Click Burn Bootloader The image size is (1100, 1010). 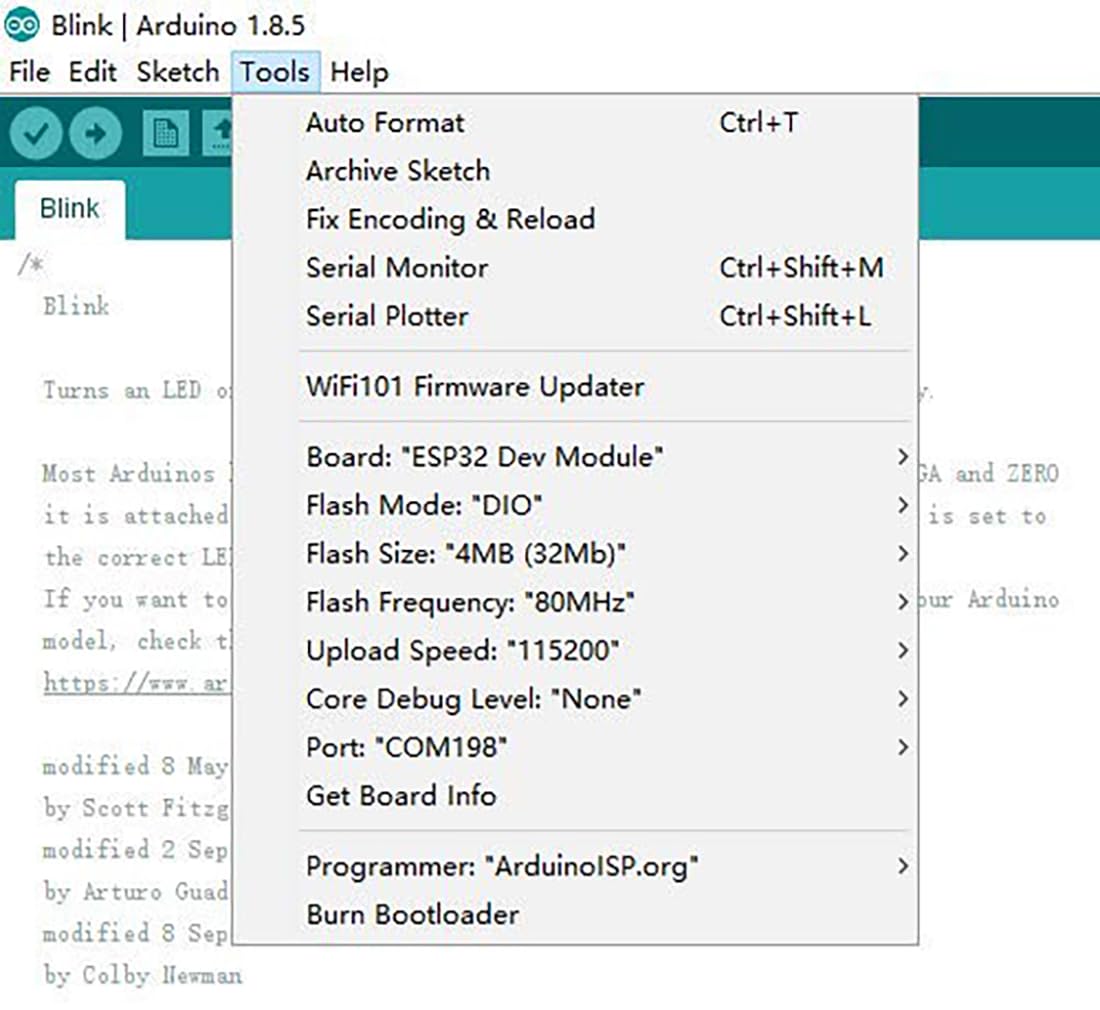[412, 914]
